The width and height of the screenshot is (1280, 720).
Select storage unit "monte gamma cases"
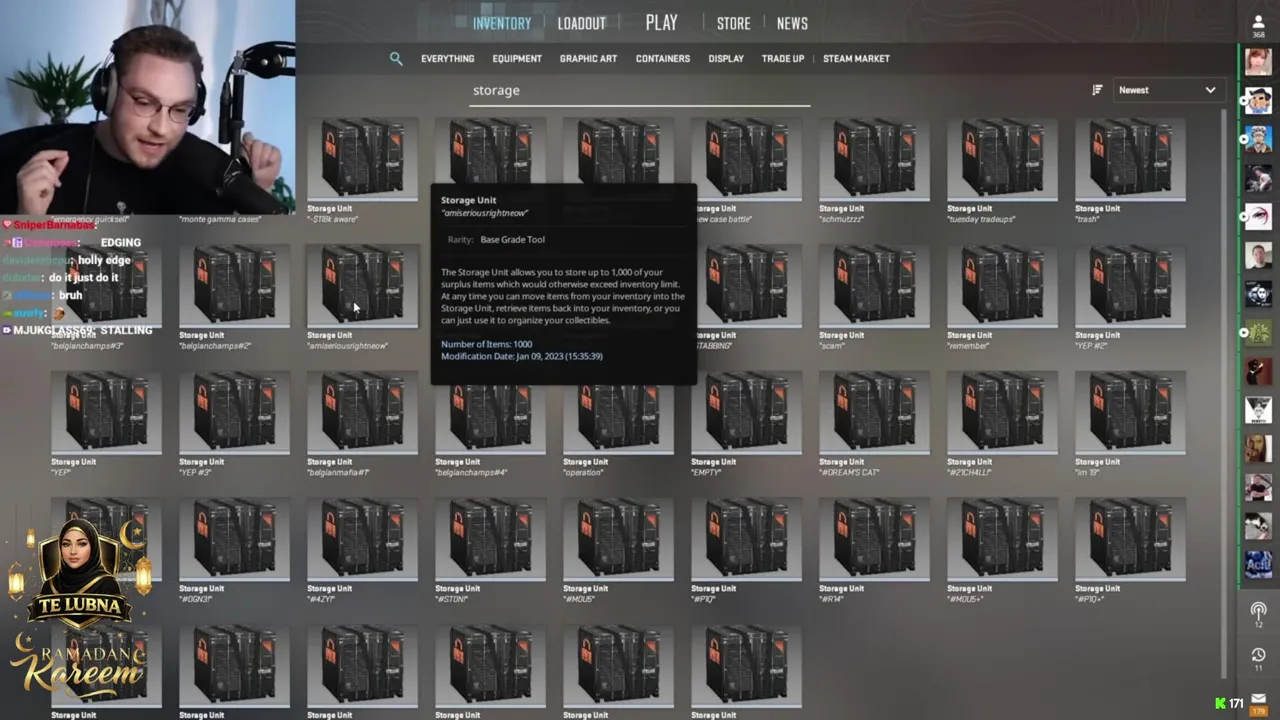pos(234,219)
